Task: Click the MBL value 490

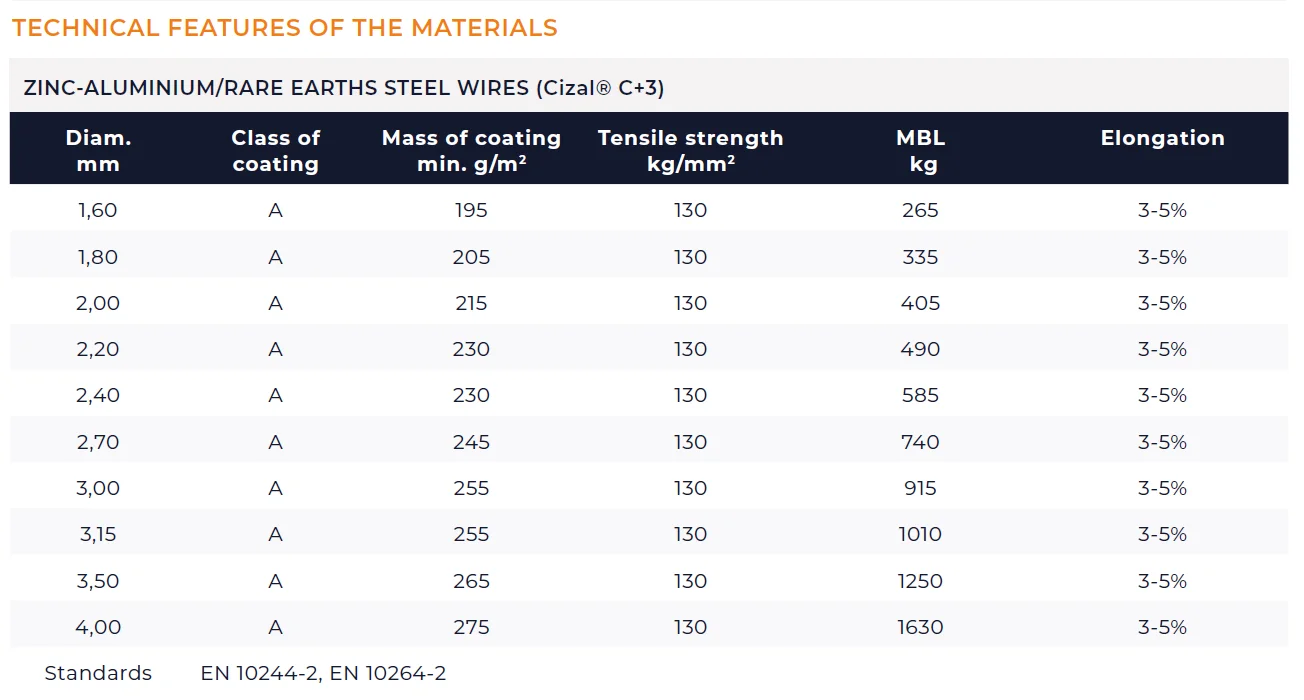Action: (920, 349)
